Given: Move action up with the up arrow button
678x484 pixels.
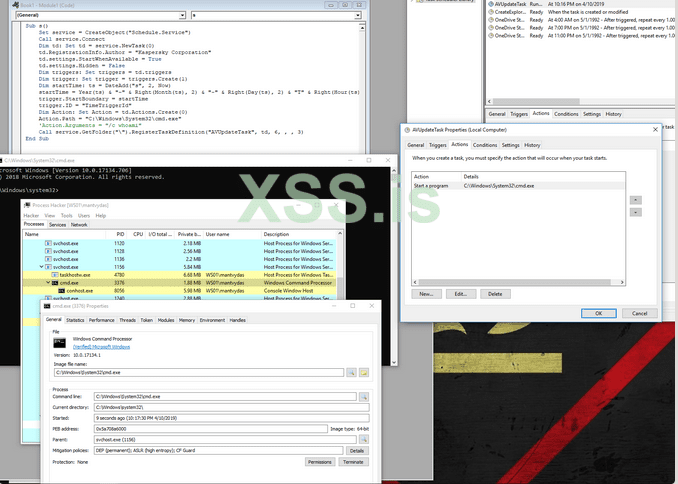Looking at the screenshot, I should tap(636, 200).
